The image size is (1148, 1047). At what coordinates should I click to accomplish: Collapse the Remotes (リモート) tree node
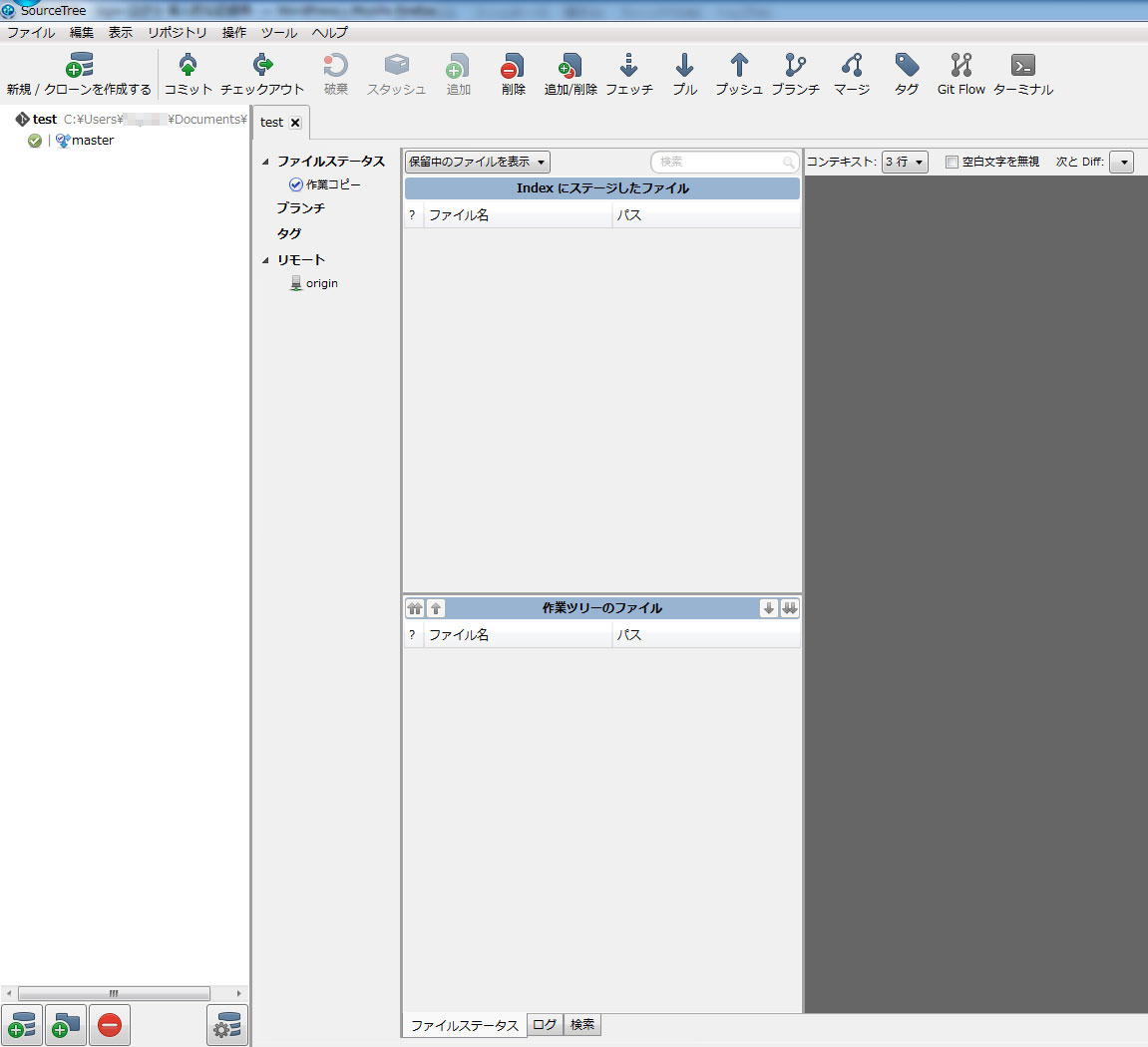click(266, 260)
